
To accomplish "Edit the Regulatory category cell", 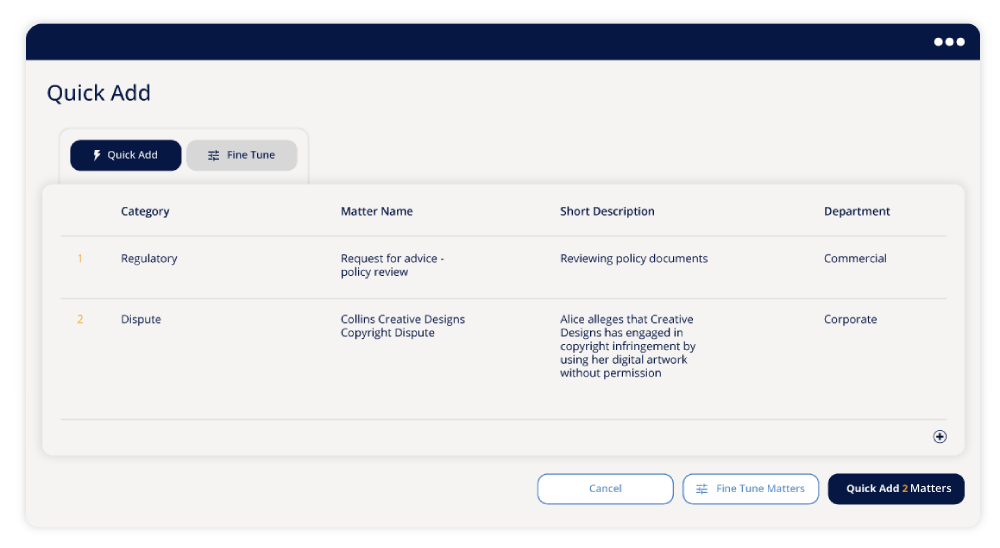I will (149, 259).
